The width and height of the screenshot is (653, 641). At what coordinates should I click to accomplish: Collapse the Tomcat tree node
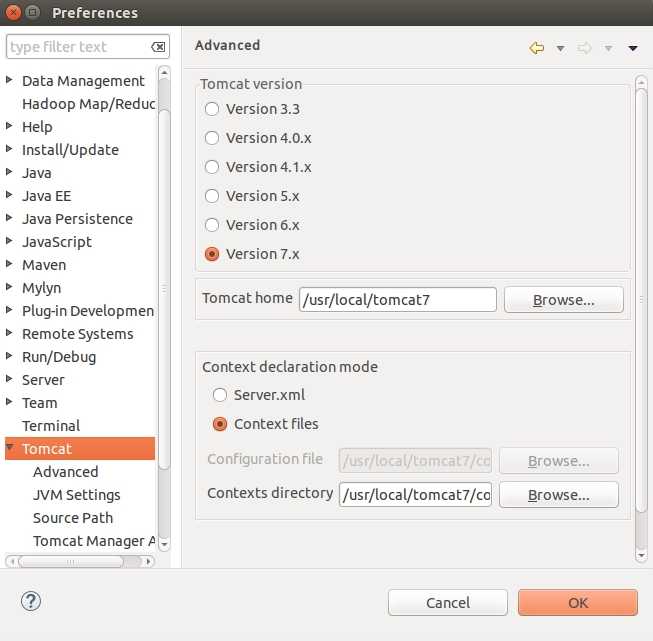[x=10, y=447]
